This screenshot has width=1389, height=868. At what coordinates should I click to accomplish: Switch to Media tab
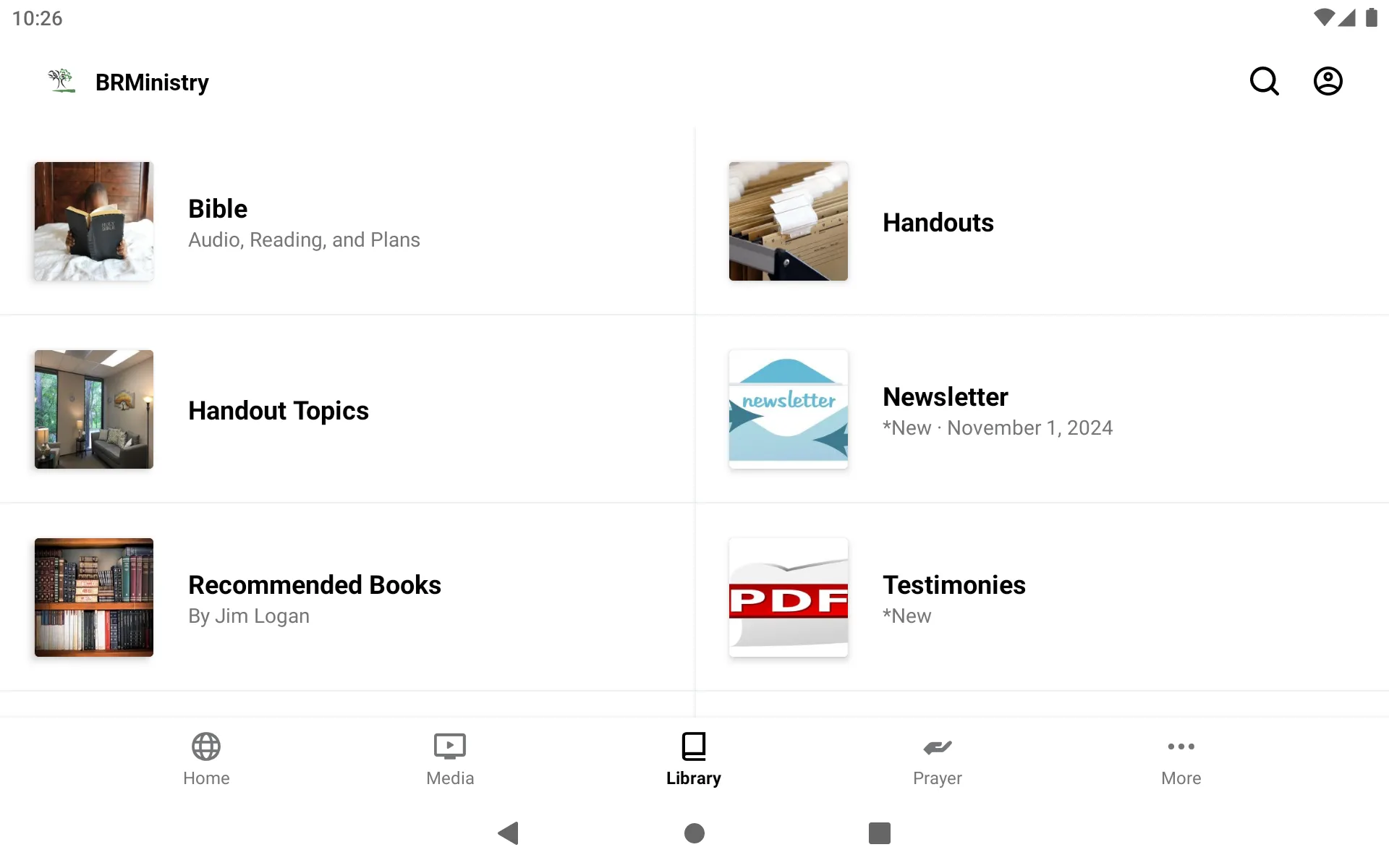click(450, 757)
